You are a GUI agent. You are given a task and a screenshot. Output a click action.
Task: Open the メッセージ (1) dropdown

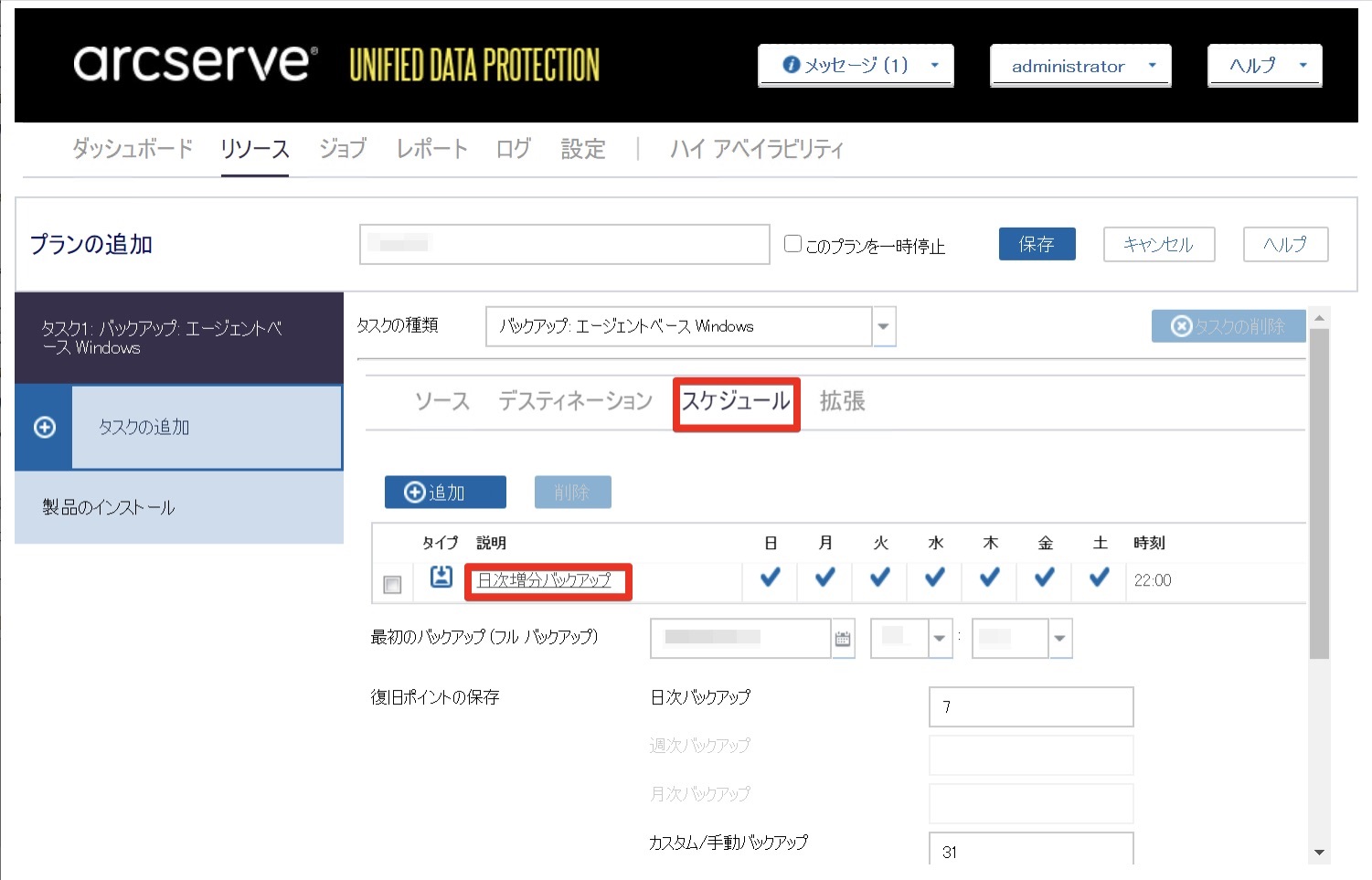pyautogui.click(x=856, y=65)
